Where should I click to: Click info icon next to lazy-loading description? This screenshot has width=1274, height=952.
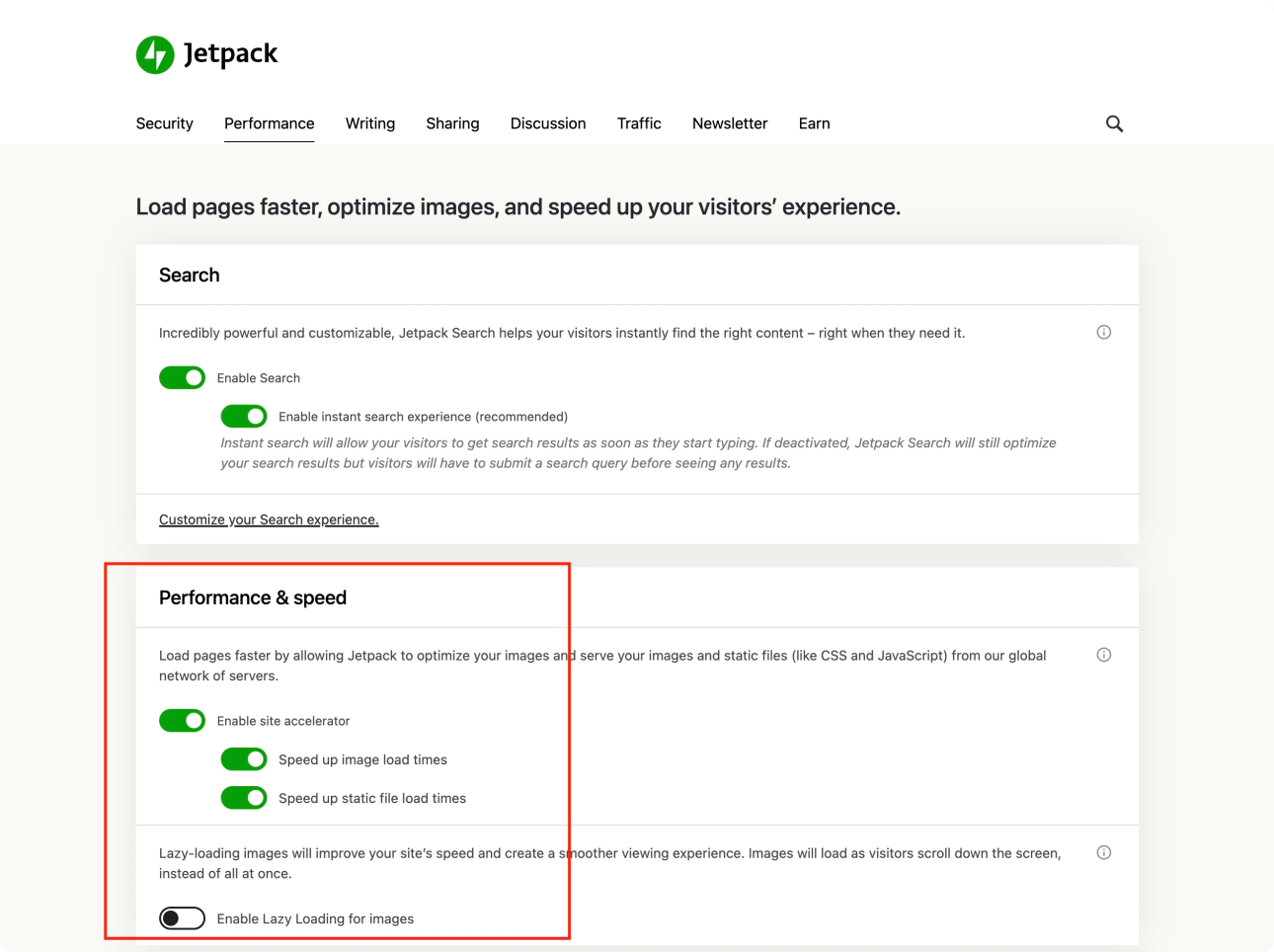point(1103,852)
